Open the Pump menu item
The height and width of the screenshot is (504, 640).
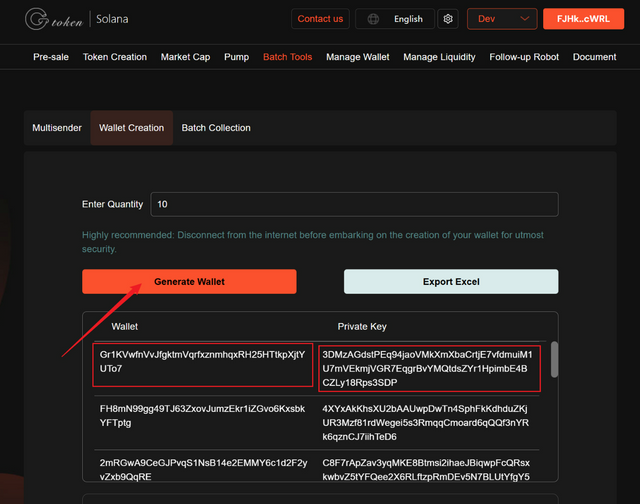click(x=236, y=57)
